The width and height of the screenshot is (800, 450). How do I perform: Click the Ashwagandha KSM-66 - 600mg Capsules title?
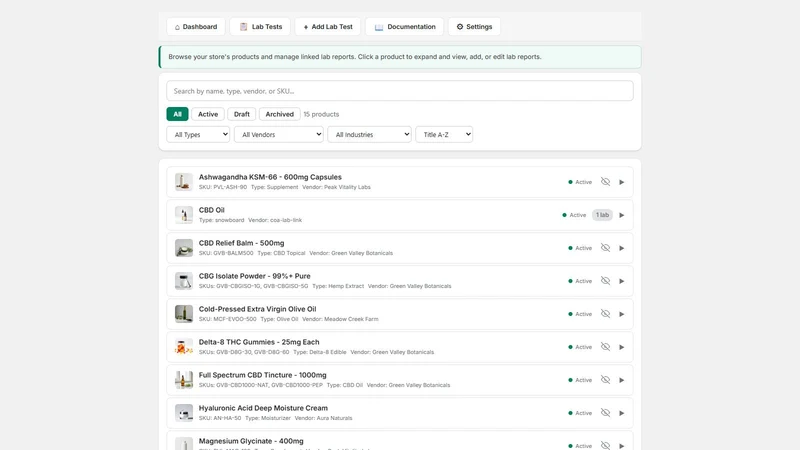pos(270,177)
